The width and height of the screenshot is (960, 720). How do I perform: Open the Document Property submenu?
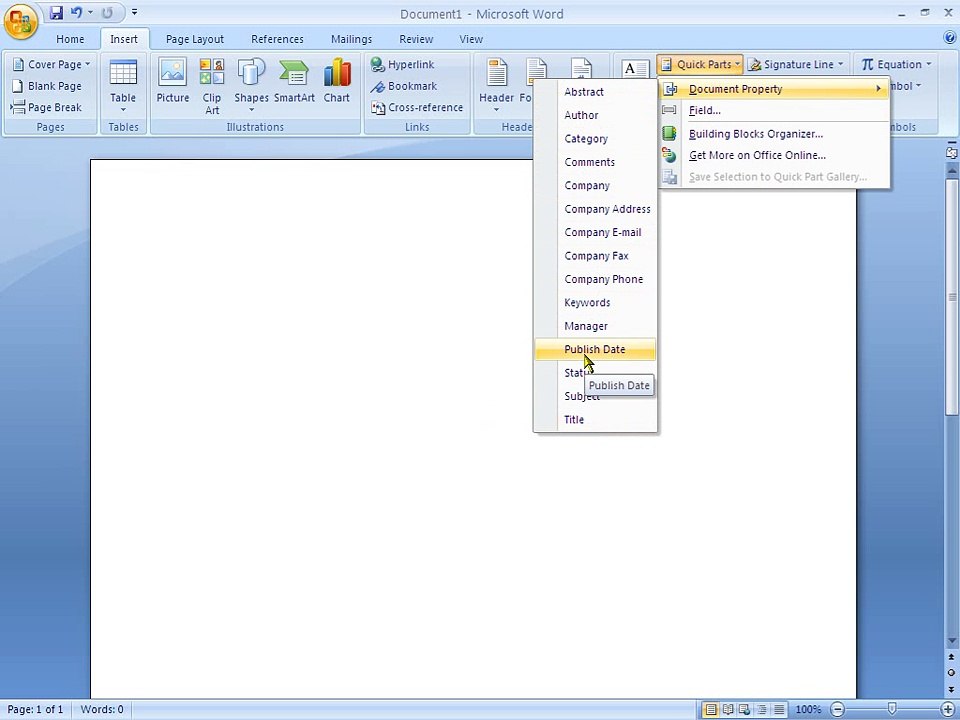pos(774,89)
